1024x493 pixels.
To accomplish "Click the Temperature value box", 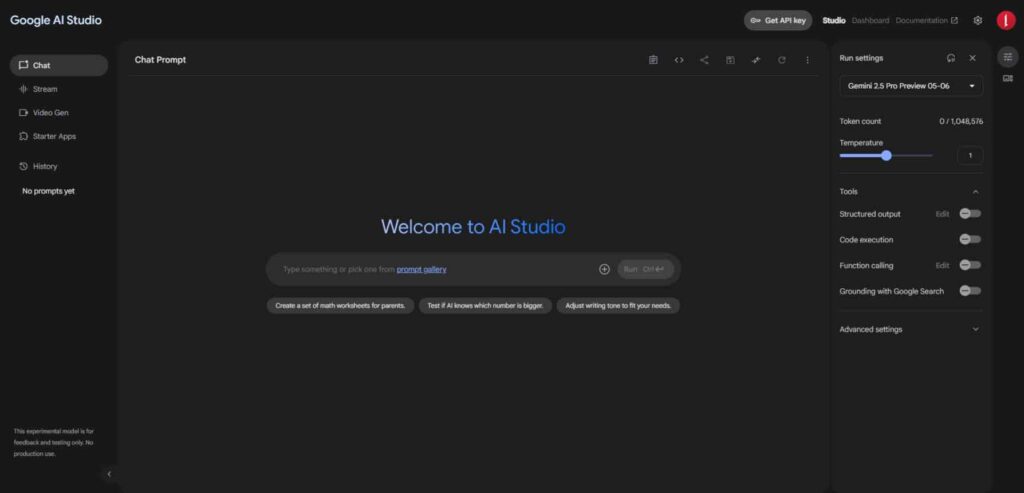I will click(x=970, y=155).
